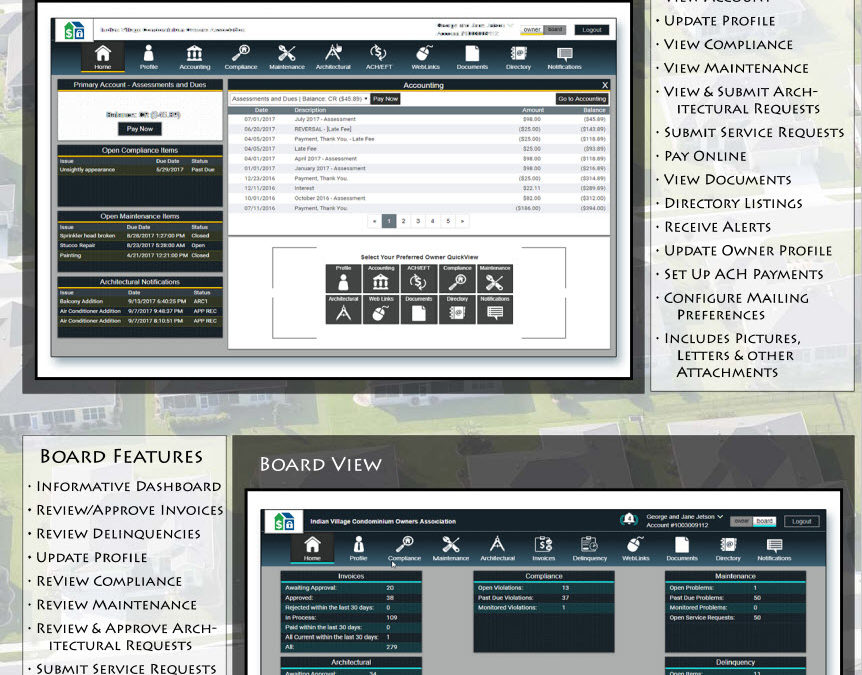Viewport: 862px width, 675px height.
Task: Open the Invoices icon in Board View
Action: pos(543,548)
